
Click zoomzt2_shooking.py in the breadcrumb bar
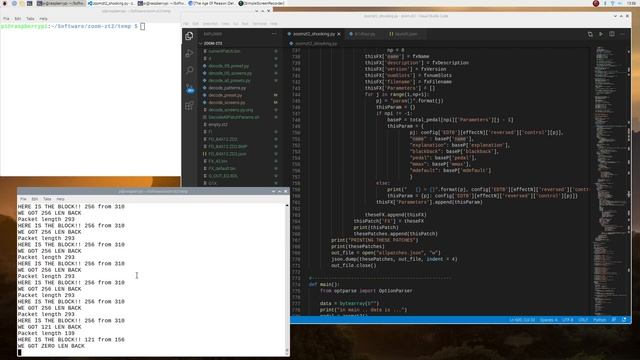pos(316,44)
